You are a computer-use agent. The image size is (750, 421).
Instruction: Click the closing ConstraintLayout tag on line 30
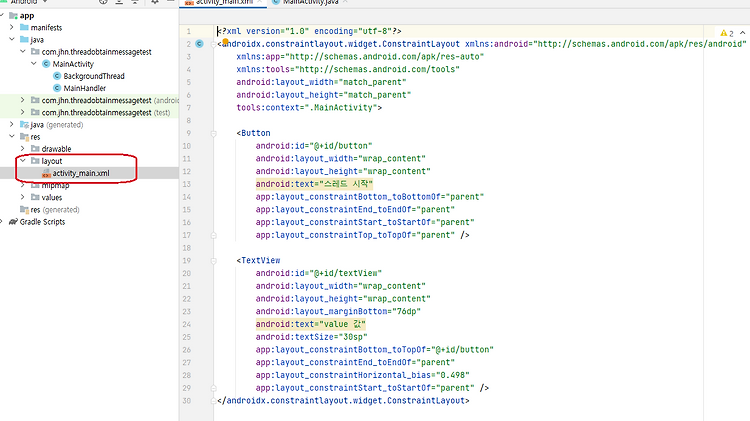click(343, 400)
